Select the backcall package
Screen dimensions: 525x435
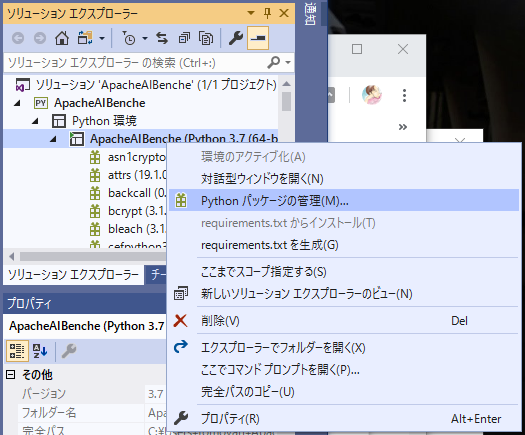[x=137, y=193]
